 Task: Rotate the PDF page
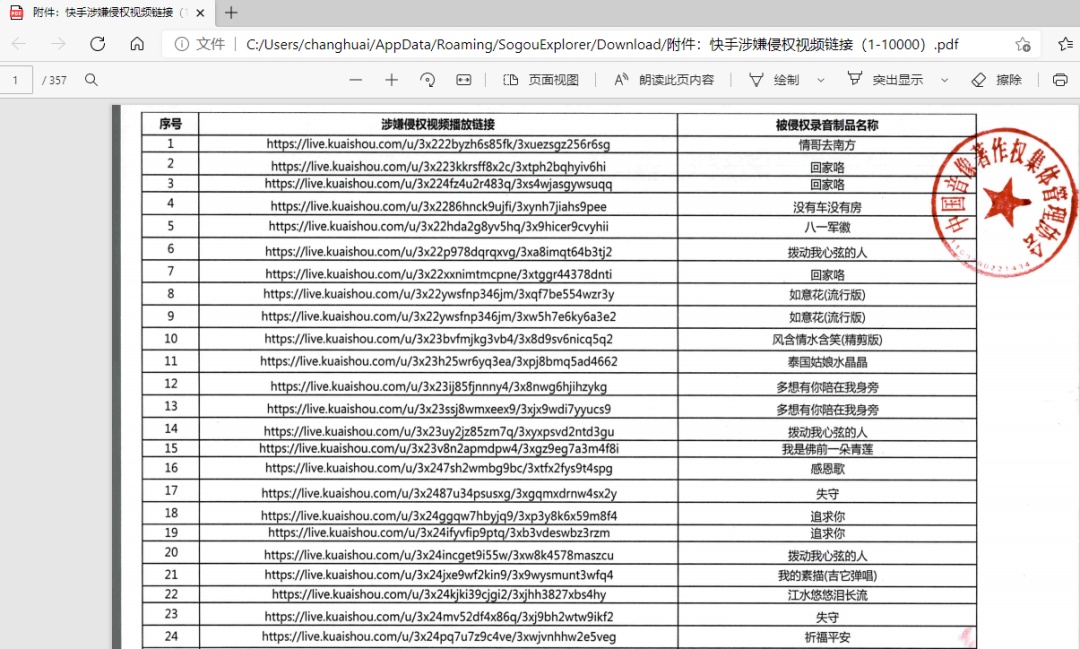tap(427, 80)
